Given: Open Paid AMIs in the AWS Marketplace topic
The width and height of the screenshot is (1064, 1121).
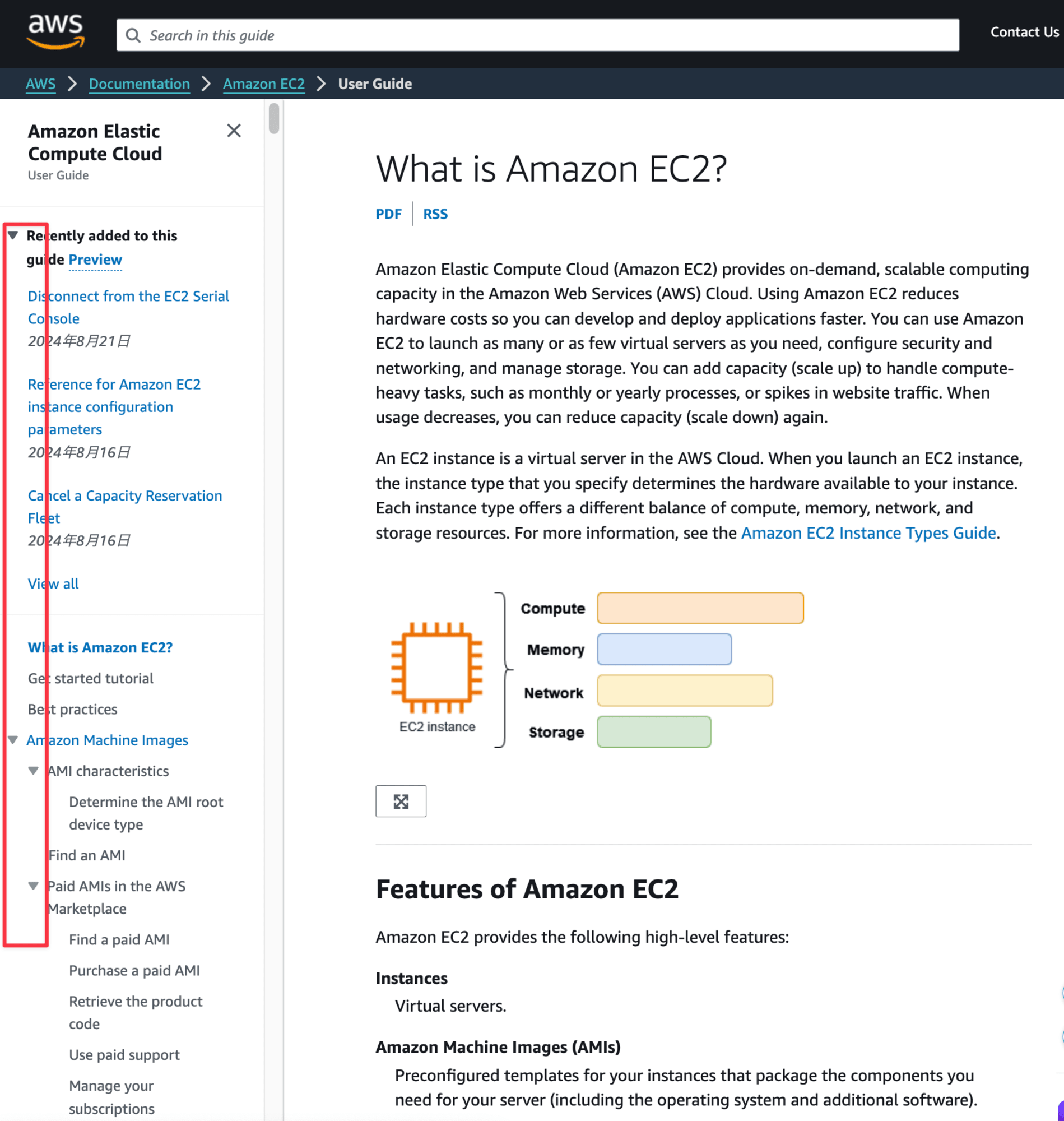Looking at the screenshot, I should tap(117, 897).
